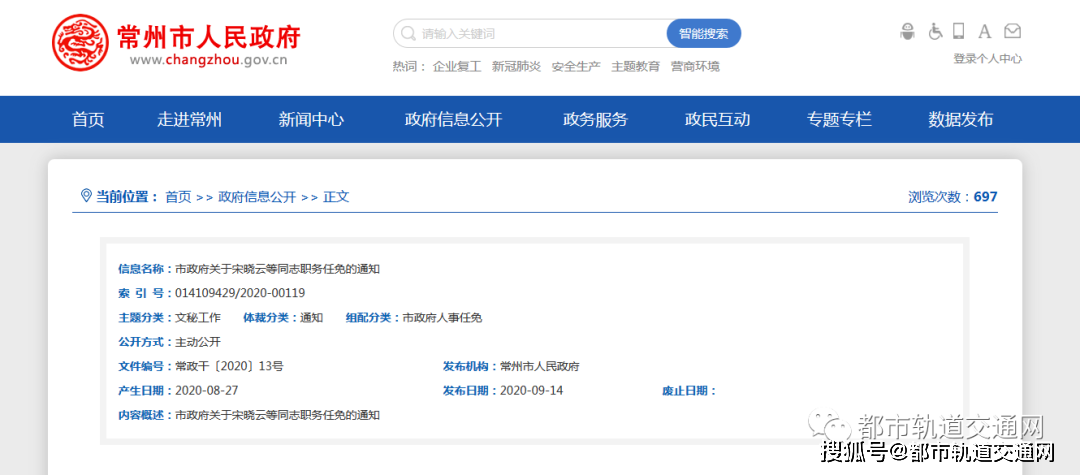Click the magnifier icon in search box
This screenshot has width=1080, height=475.
408,34
